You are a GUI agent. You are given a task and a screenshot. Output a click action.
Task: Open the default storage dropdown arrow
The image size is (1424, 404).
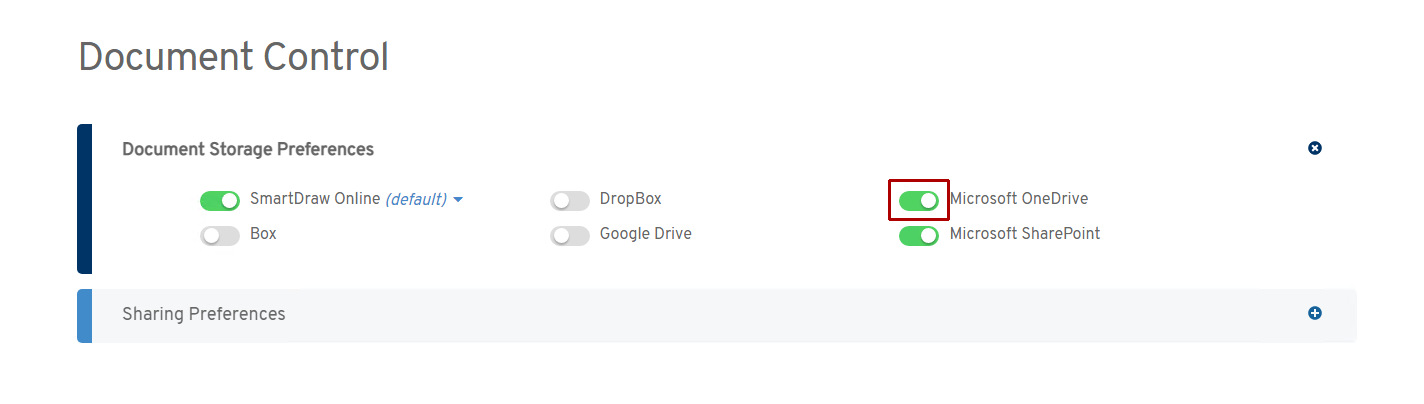[458, 200]
